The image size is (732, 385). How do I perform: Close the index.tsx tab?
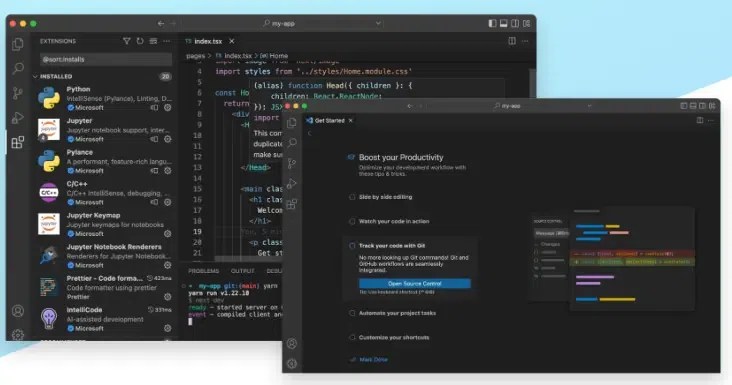click(x=232, y=41)
